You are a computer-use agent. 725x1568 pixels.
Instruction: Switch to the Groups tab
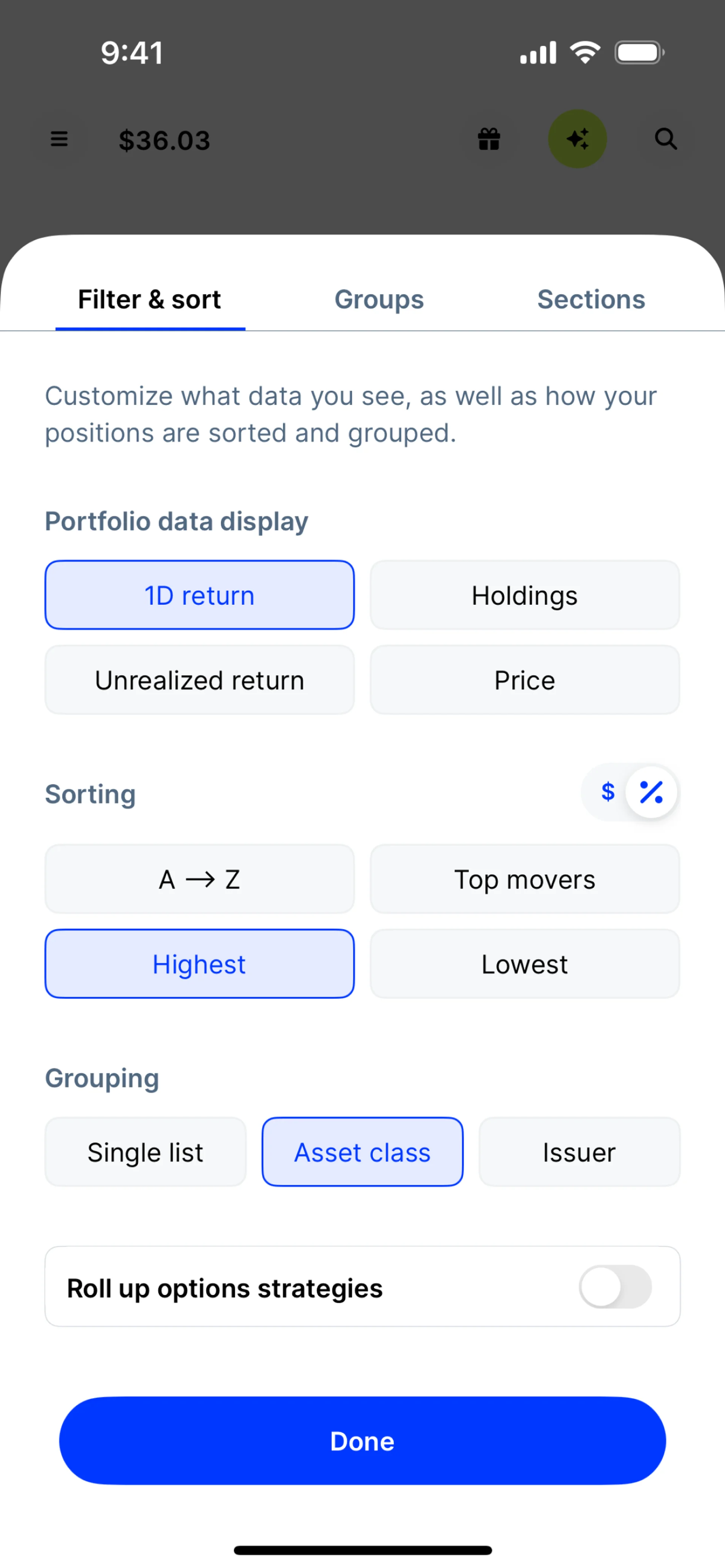[x=379, y=299]
